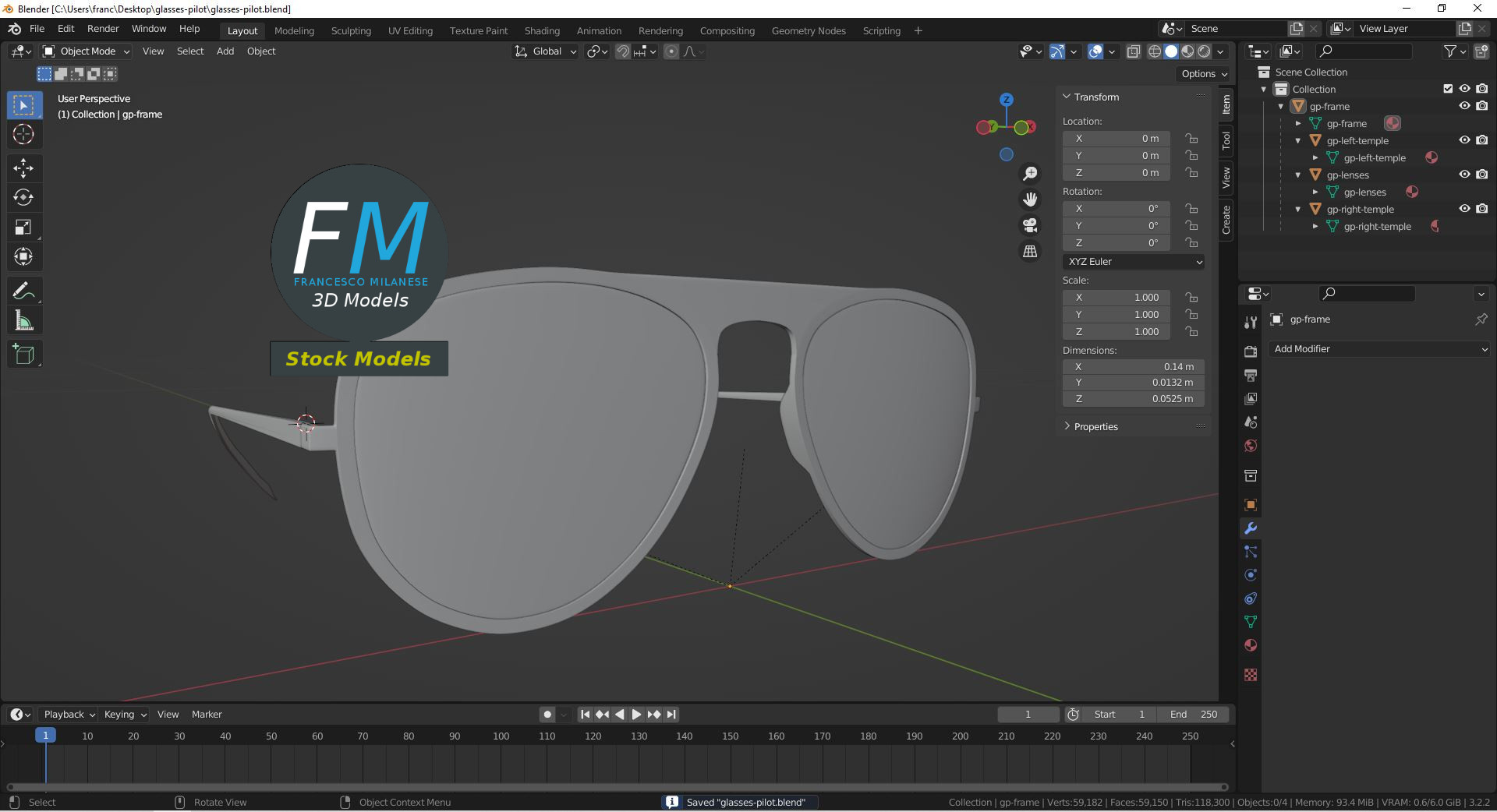Open Playback dropdown in timeline
This screenshot has width=1497, height=812.
(69, 715)
